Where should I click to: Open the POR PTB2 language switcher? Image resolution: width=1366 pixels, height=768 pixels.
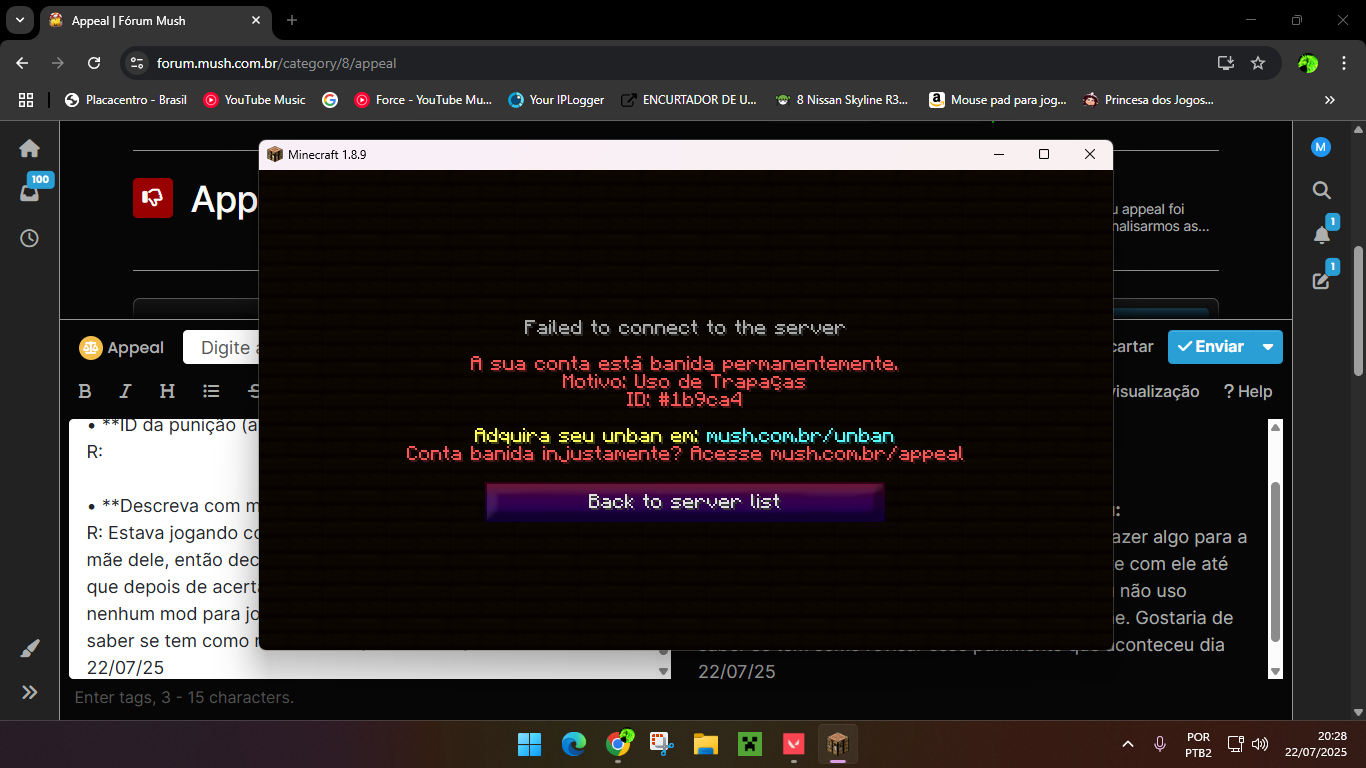pos(1198,745)
